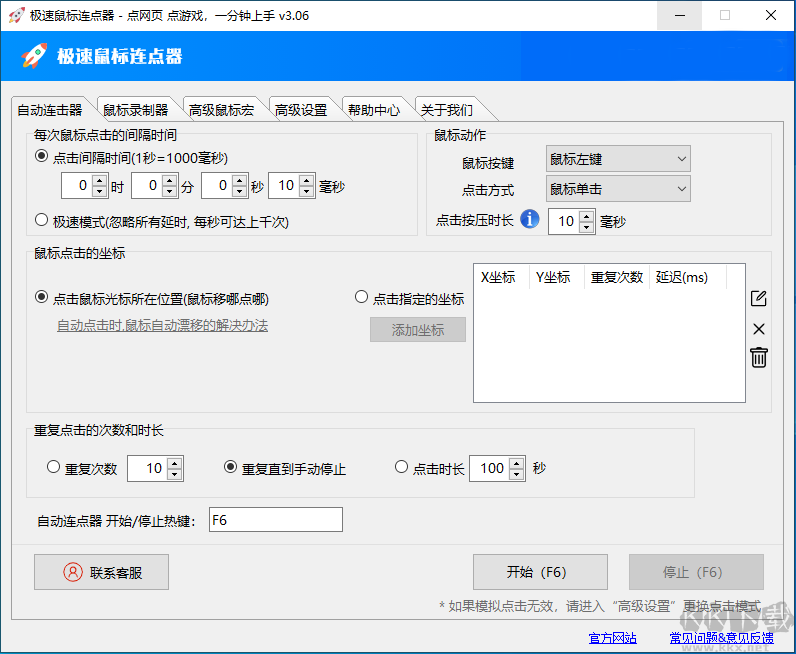The image size is (796, 654).
Task: Open the 高级鼠标宏 tab
Action: [221, 110]
